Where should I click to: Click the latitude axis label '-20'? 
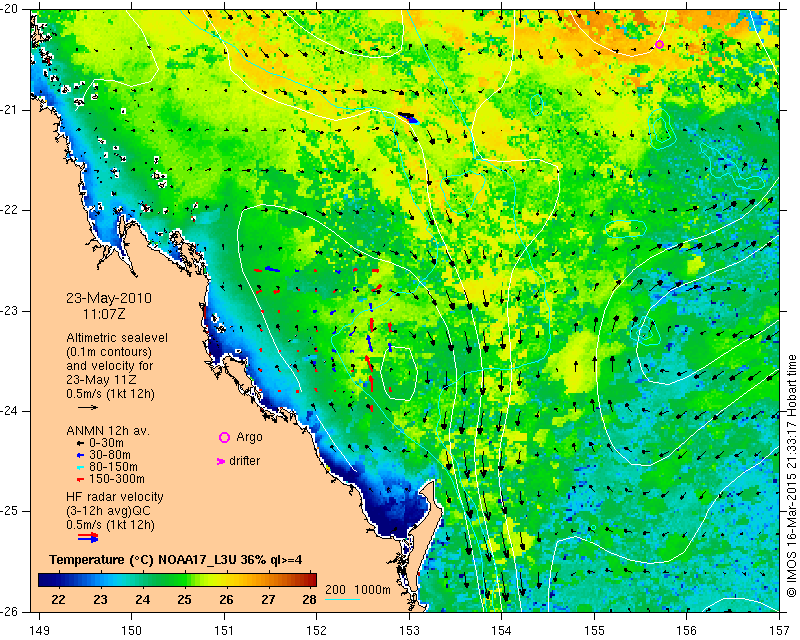pyautogui.click(x=9, y=10)
